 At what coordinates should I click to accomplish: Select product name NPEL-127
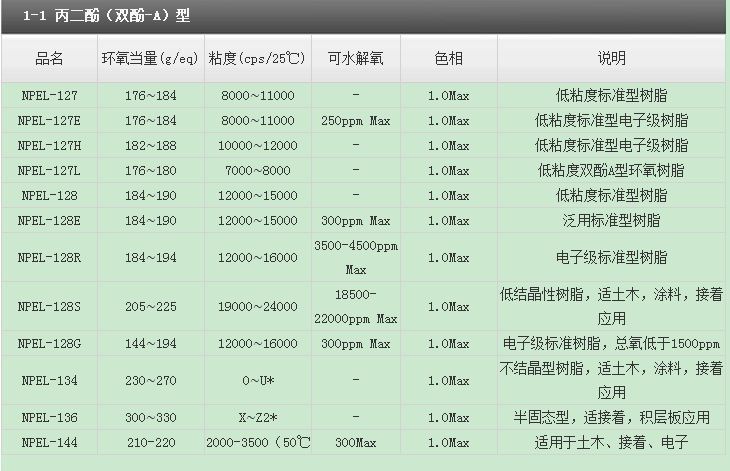49,96
